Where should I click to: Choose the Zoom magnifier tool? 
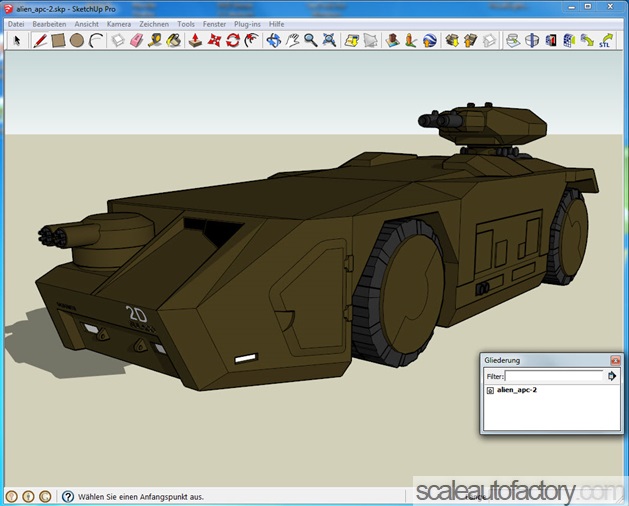click(310, 41)
